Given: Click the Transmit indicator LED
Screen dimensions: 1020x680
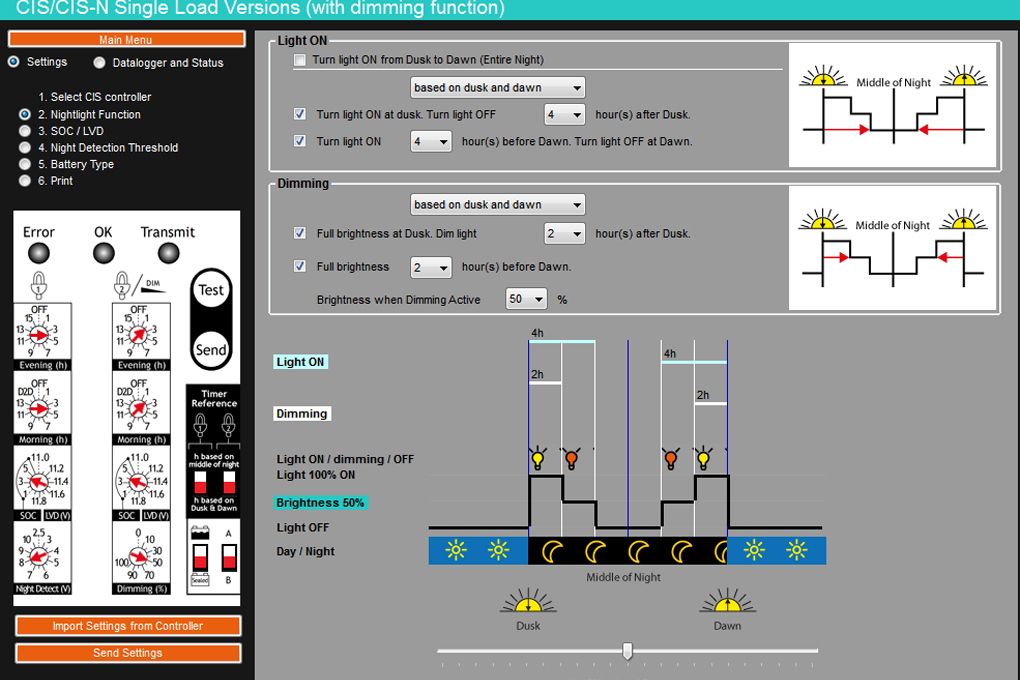Looking at the screenshot, I should point(167,253).
